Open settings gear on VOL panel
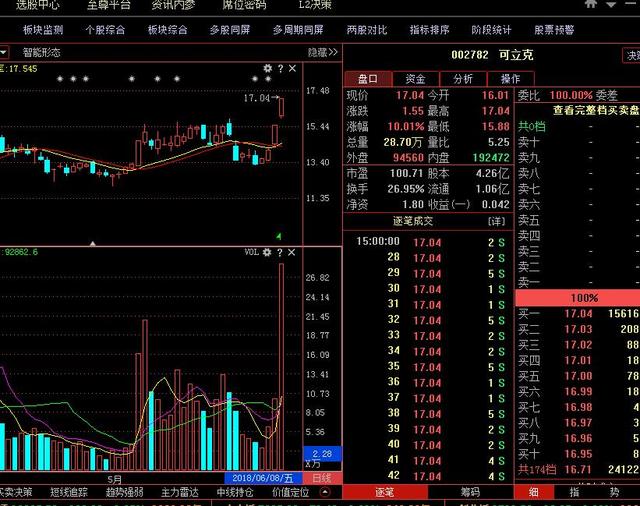The height and width of the screenshot is (506, 640). pos(267,252)
